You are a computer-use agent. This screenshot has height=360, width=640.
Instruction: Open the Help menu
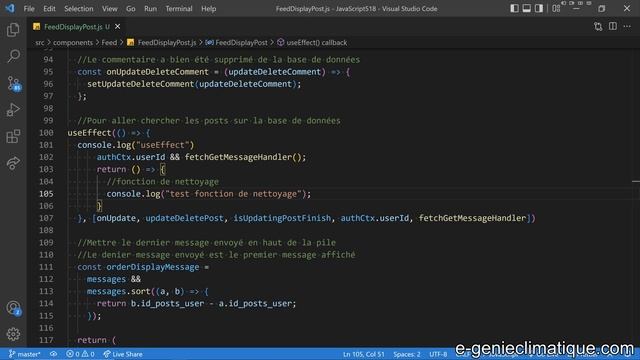[x=209, y=9]
